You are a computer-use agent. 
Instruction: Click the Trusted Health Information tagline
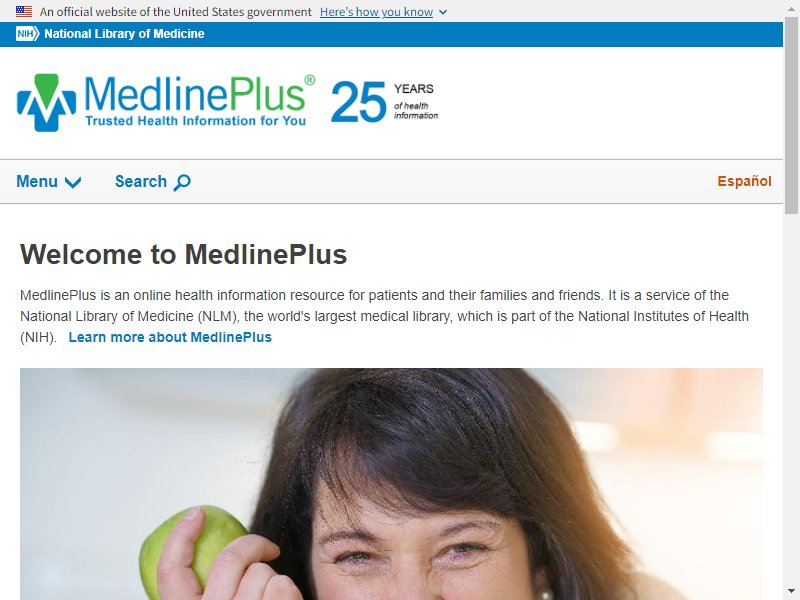195,121
